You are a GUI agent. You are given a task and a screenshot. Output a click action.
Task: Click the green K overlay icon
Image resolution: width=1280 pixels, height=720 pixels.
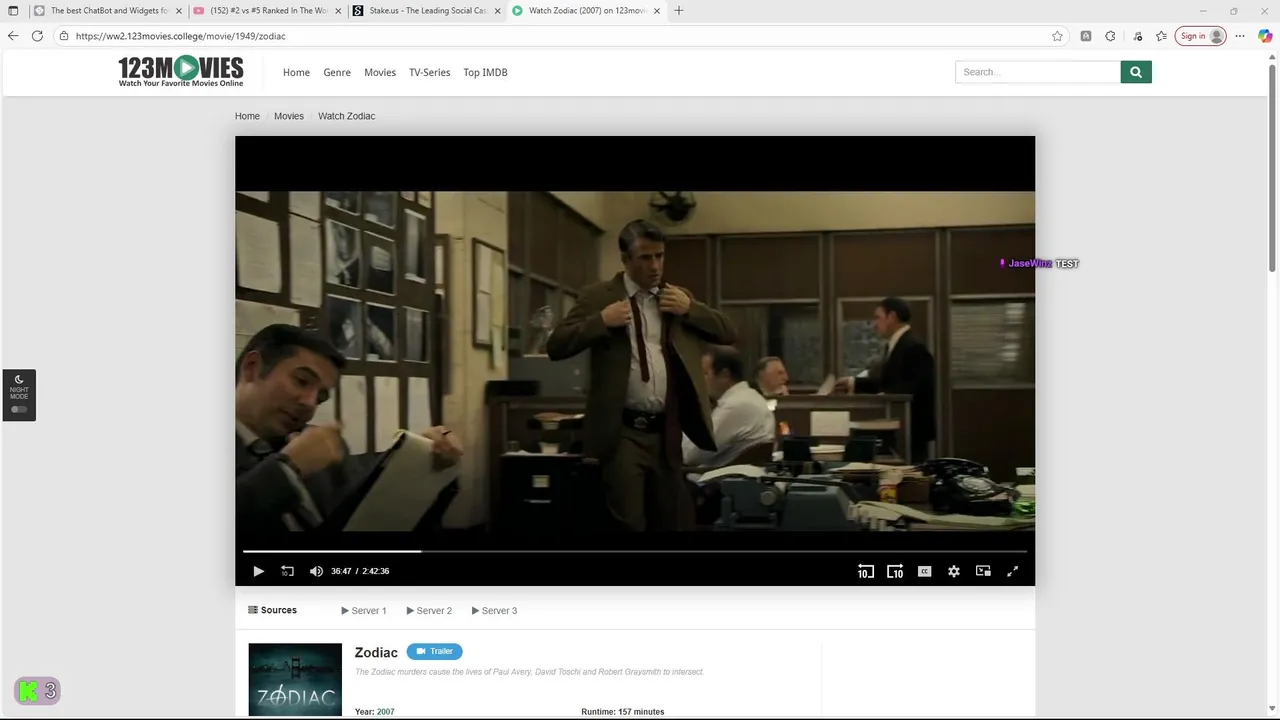28,691
